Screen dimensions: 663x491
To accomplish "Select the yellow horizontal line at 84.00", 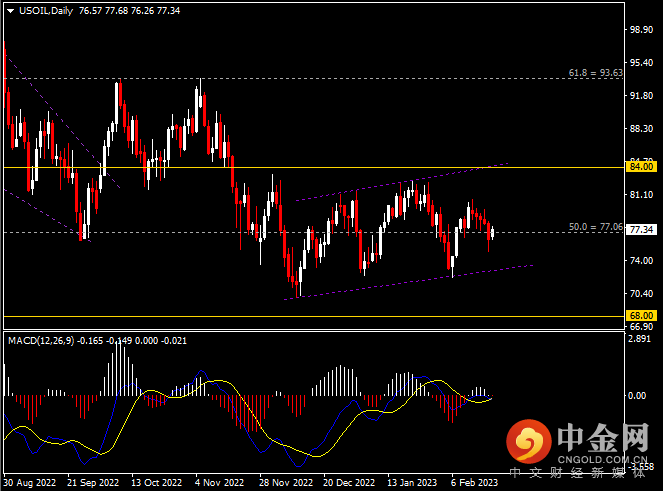I will [300, 167].
